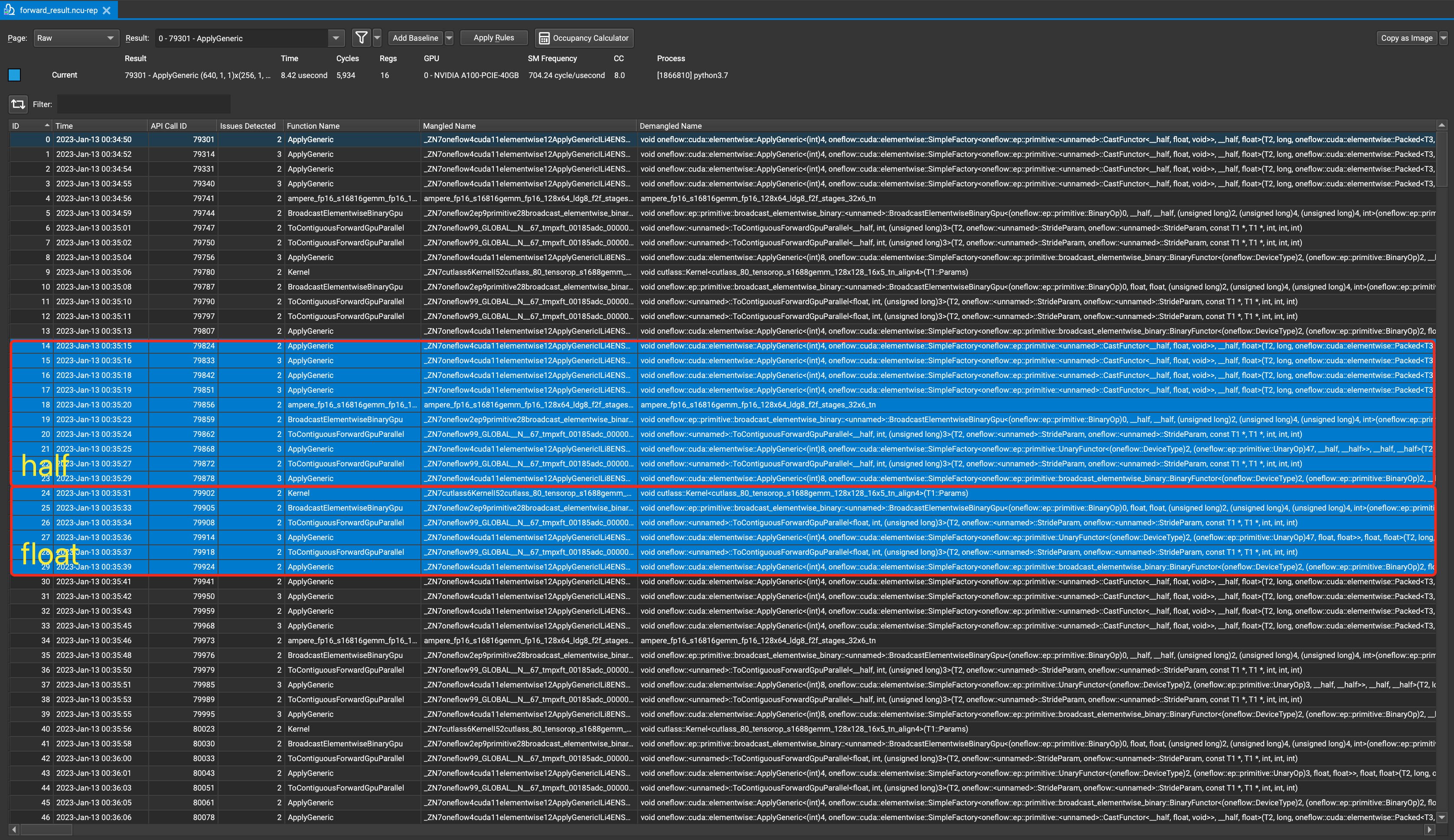Open the filter funnel dropdown arrow
The image size is (1454, 840).
click(377, 38)
